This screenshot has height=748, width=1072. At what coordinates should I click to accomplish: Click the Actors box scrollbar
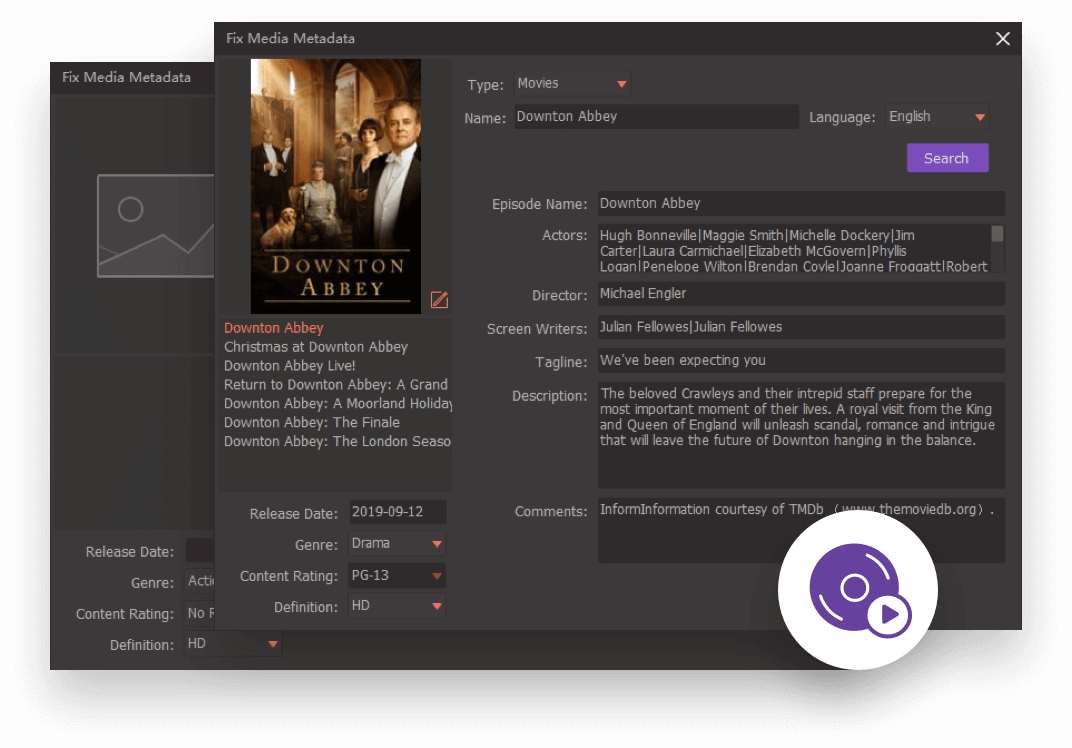997,248
